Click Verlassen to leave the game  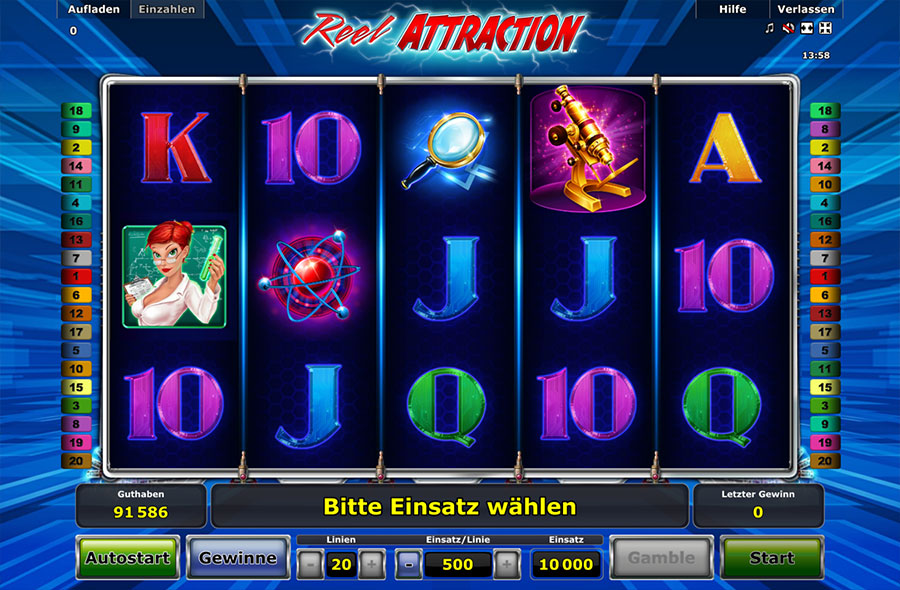pos(806,9)
